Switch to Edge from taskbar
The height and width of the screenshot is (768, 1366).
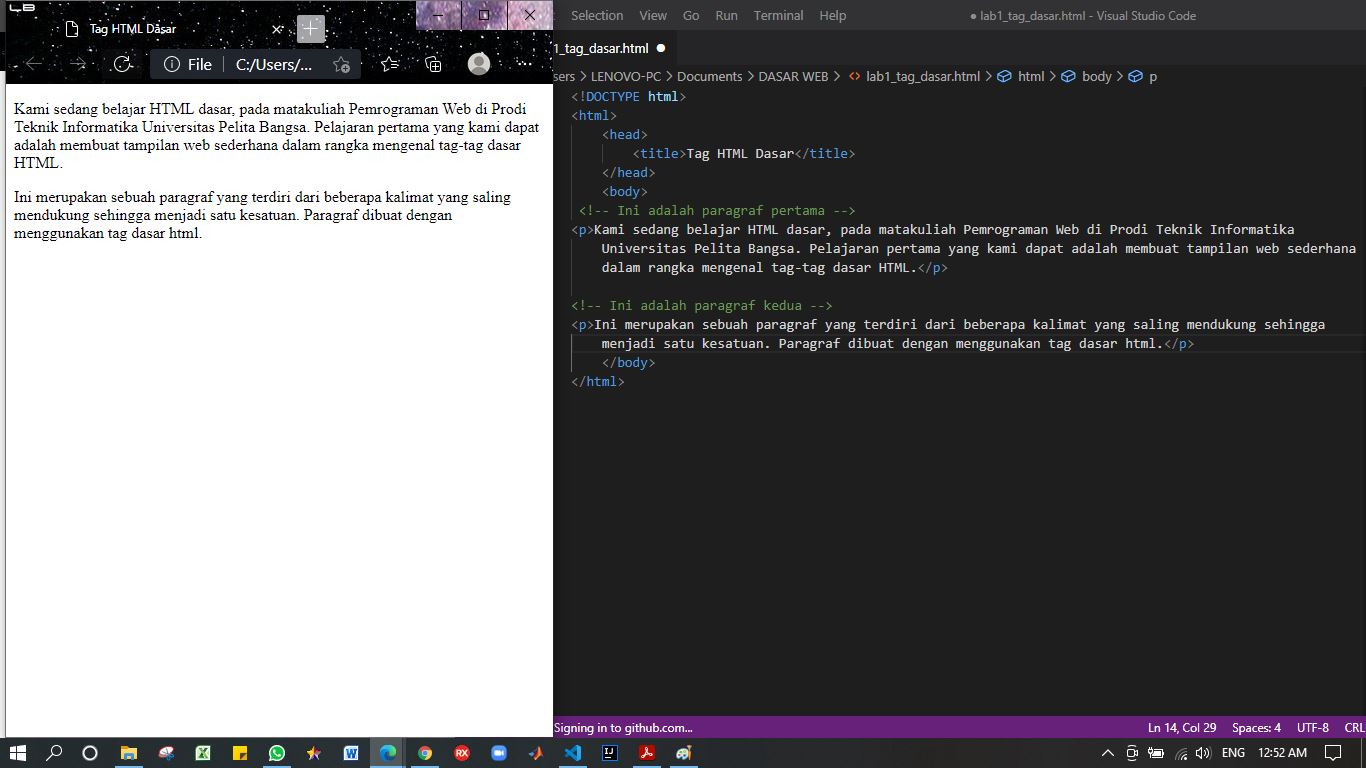[x=388, y=753]
